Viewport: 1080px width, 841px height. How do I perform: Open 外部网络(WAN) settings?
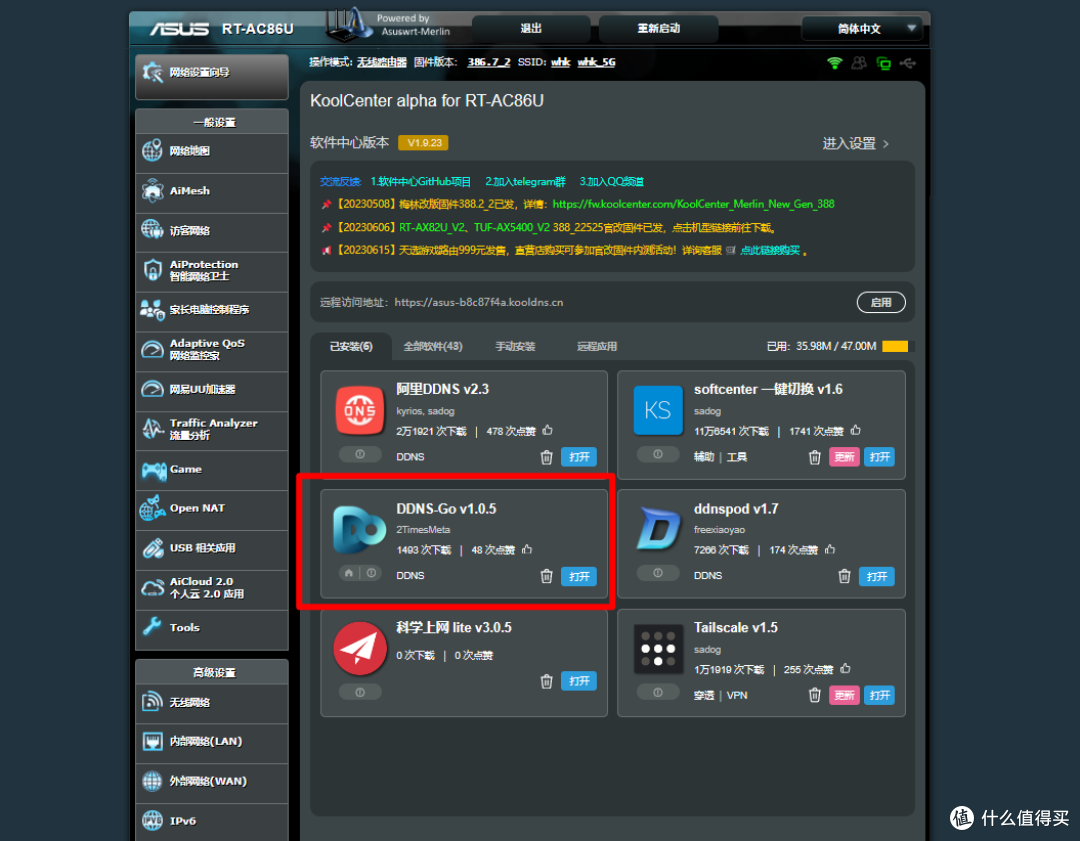(x=211, y=782)
